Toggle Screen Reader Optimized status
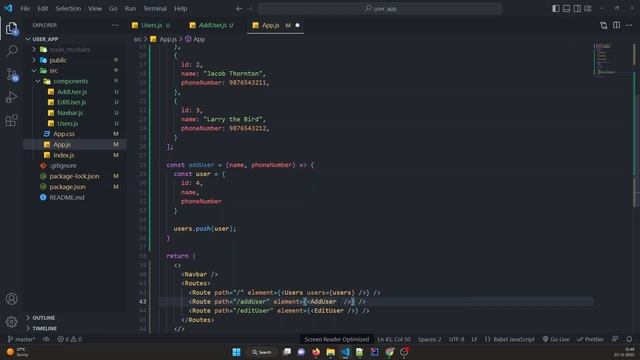Screen dimensions: 640x360 coord(336,339)
